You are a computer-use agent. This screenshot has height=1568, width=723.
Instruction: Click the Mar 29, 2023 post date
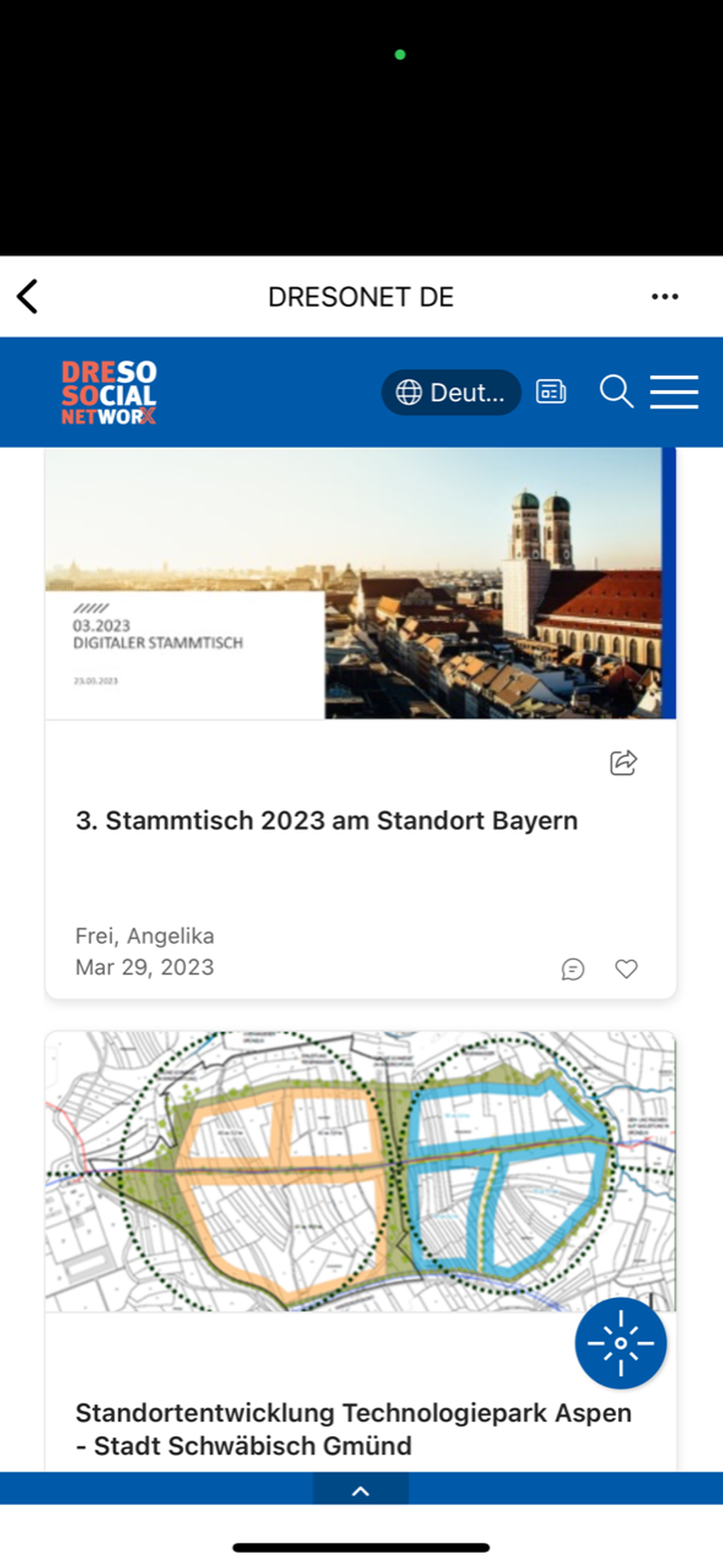[145, 967]
